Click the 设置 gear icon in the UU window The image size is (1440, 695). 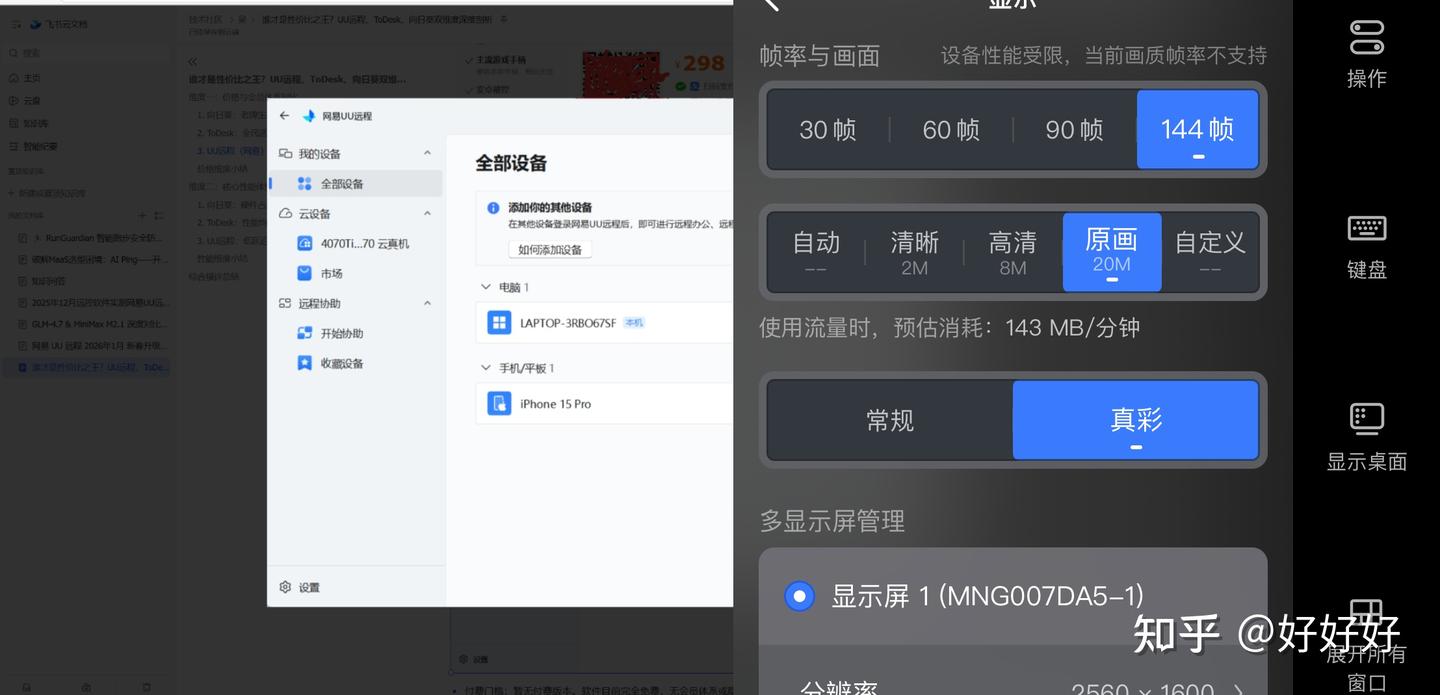(x=286, y=587)
